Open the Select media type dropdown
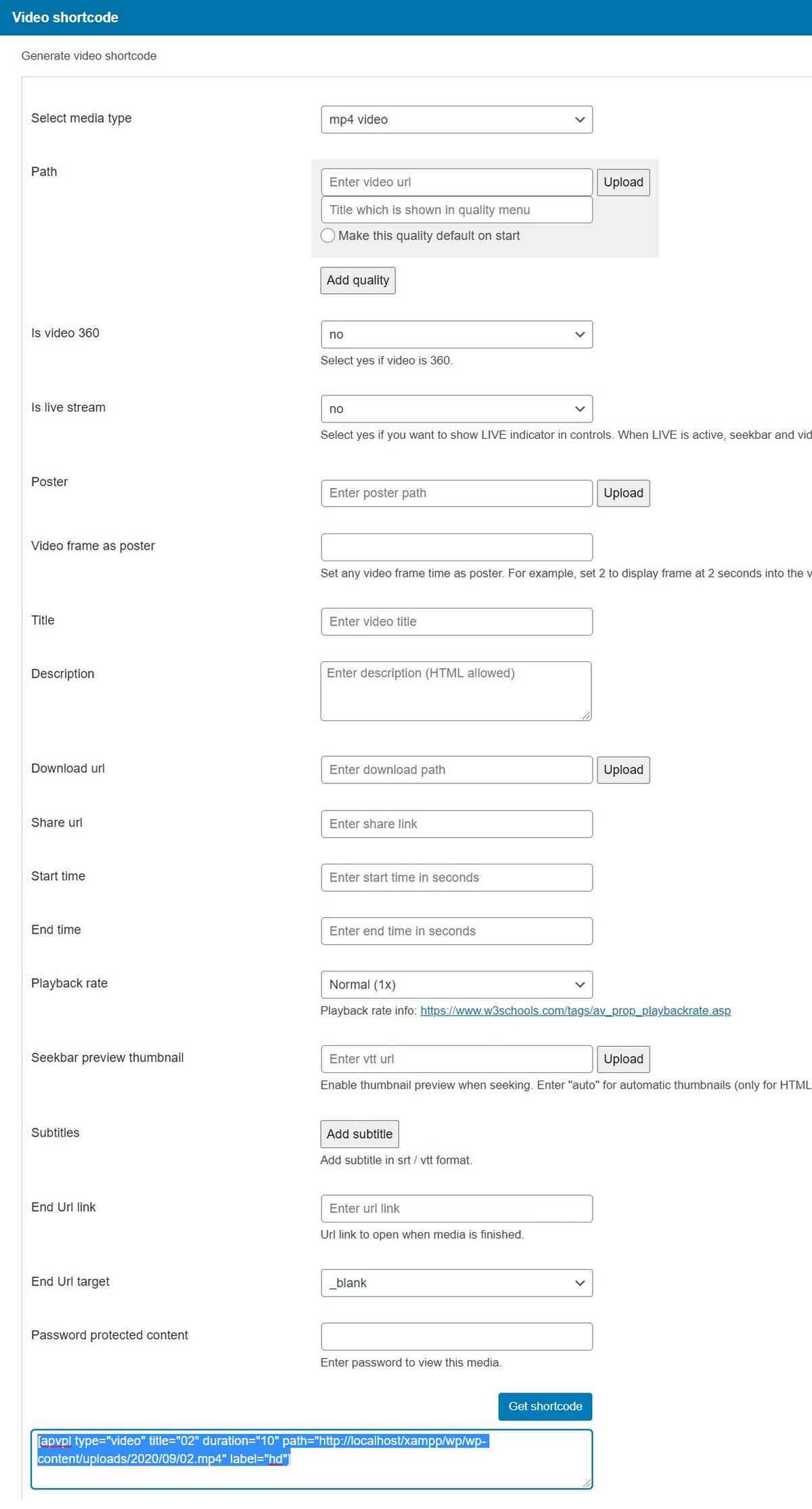 (x=457, y=119)
